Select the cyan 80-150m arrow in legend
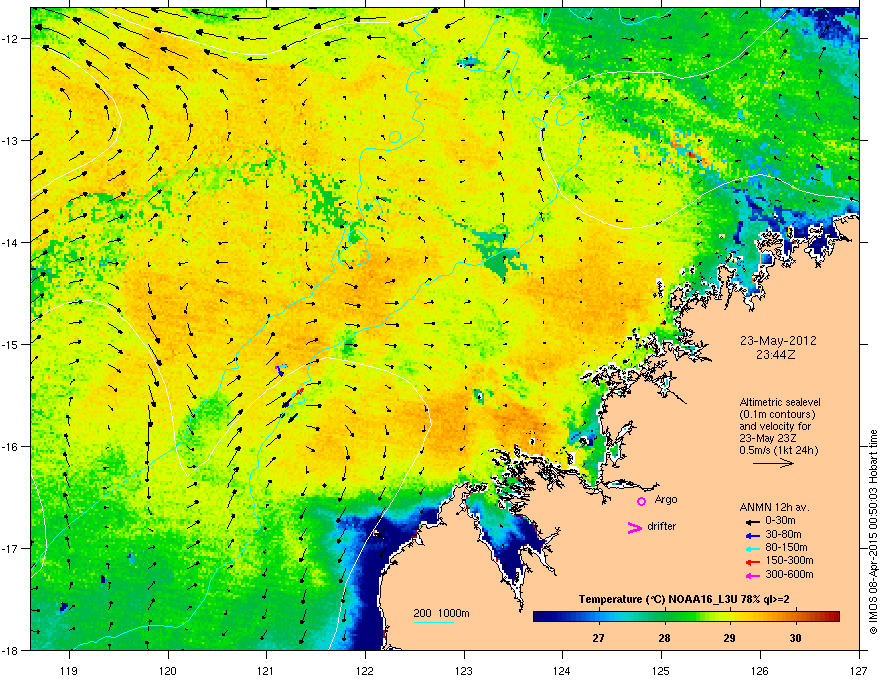Viewport: 880px width, 680px height. [752, 549]
